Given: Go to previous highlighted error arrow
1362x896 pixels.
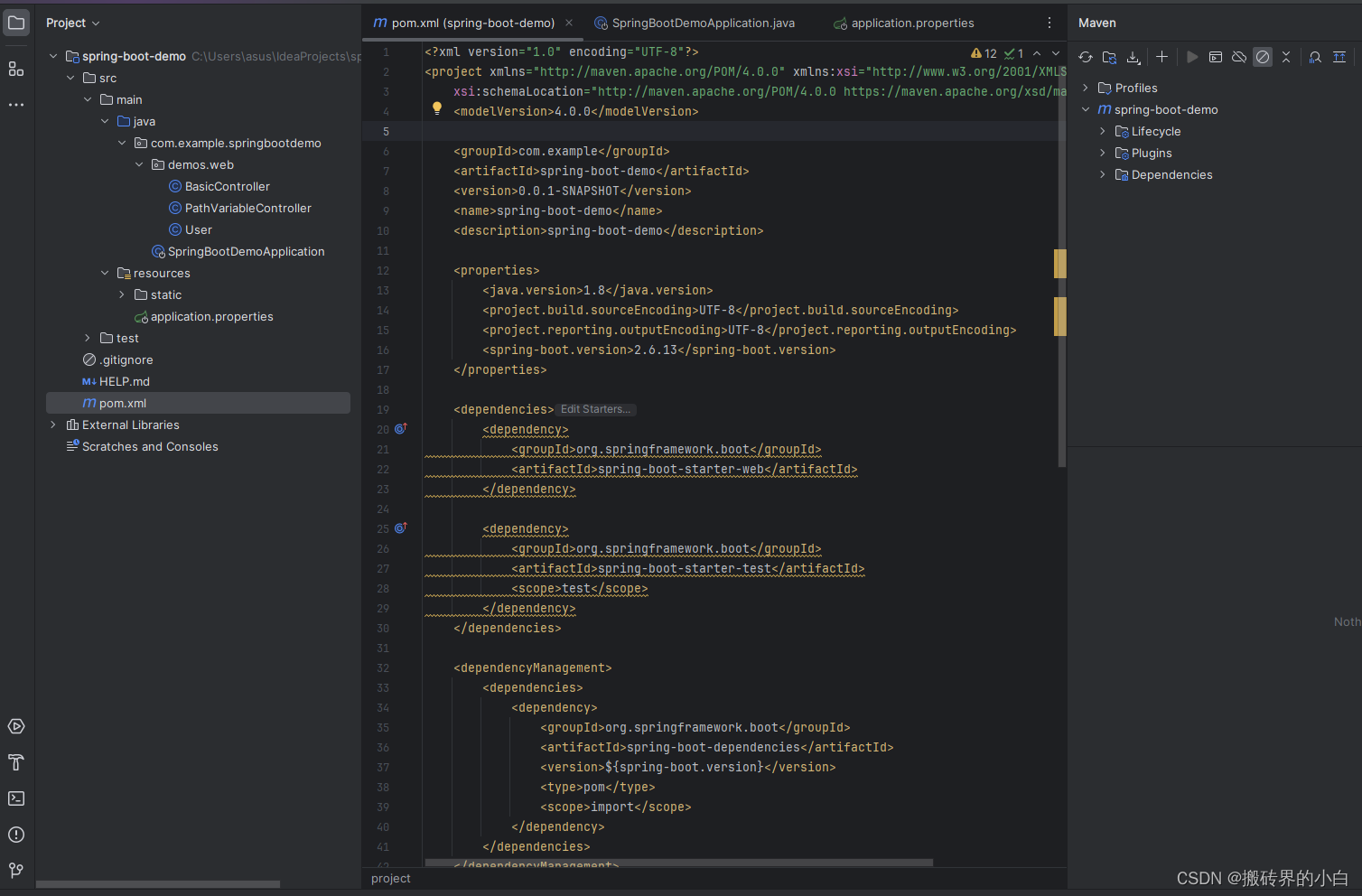Looking at the screenshot, I should (x=1037, y=53).
